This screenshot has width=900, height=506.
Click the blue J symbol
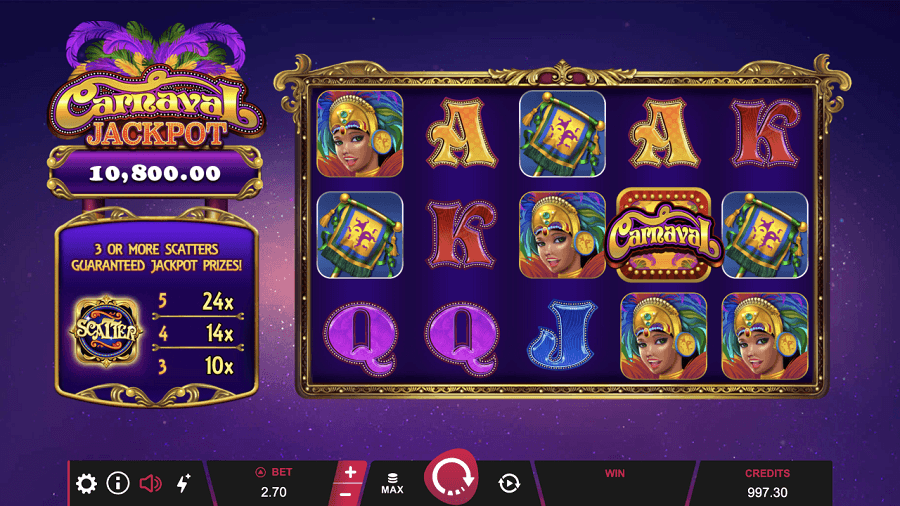click(561, 335)
